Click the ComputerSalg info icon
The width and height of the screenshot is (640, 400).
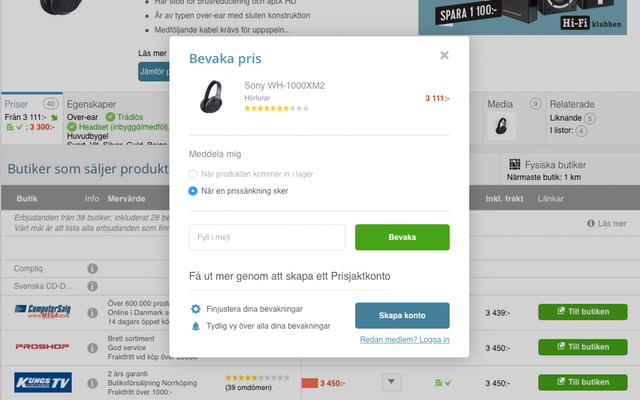[x=93, y=313]
